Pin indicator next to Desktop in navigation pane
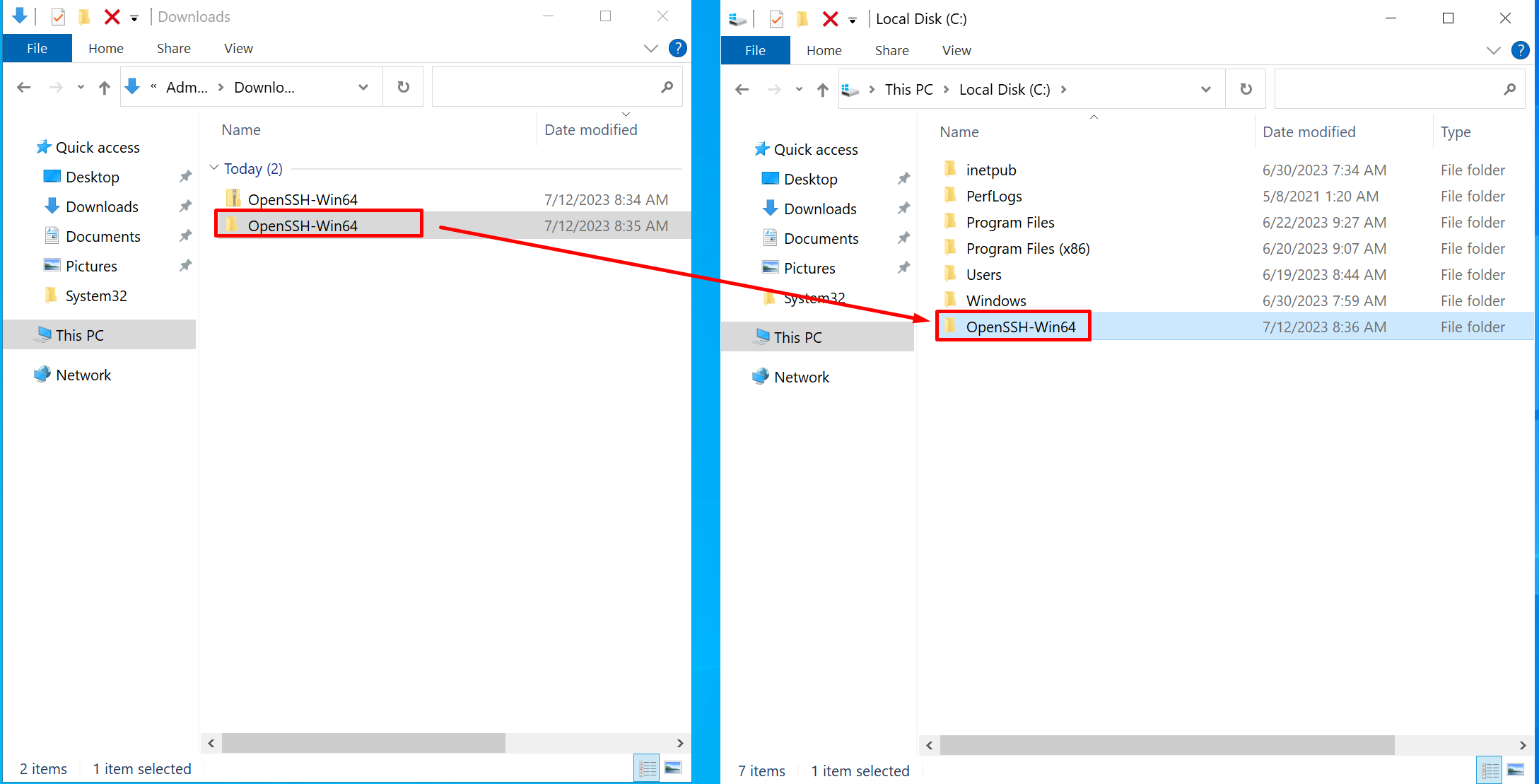 [x=185, y=176]
